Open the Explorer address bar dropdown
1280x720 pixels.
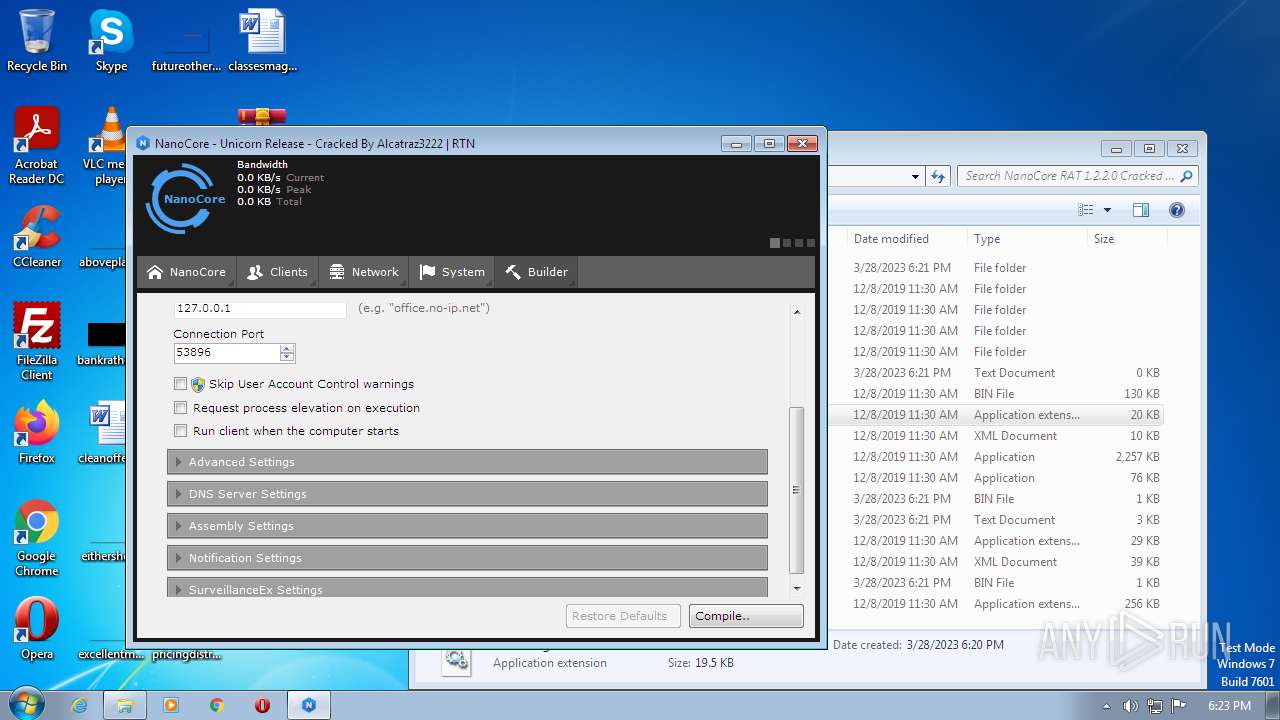click(x=915, y=176)
